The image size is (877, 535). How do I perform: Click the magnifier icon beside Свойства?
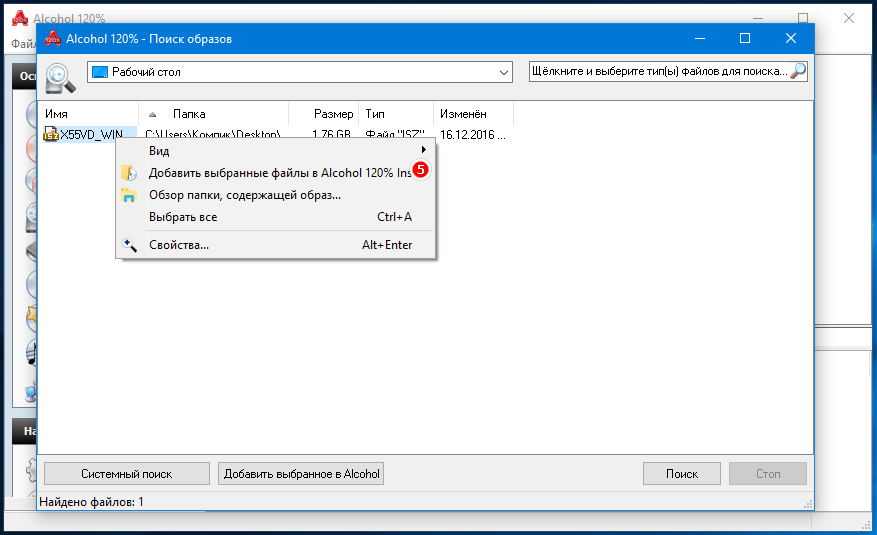(x=129, y=245)
